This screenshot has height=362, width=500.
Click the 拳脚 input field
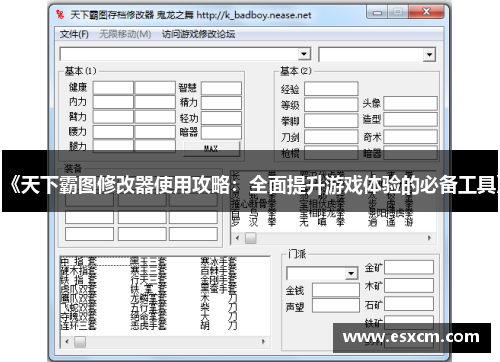(331, 121)
